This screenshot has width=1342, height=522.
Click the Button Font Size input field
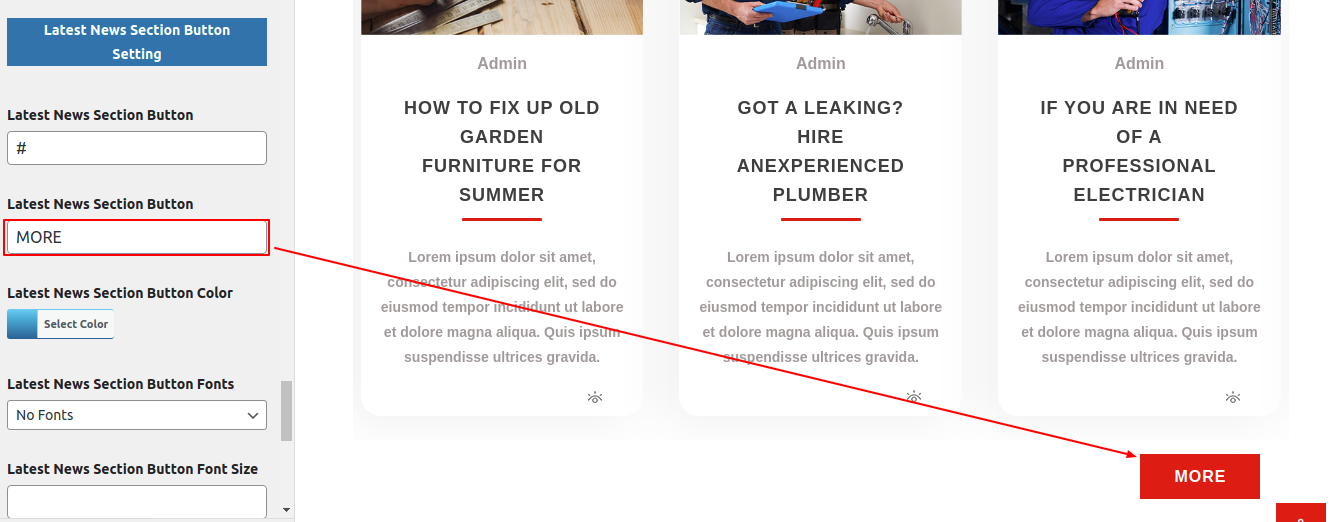[x=137, y=502]
